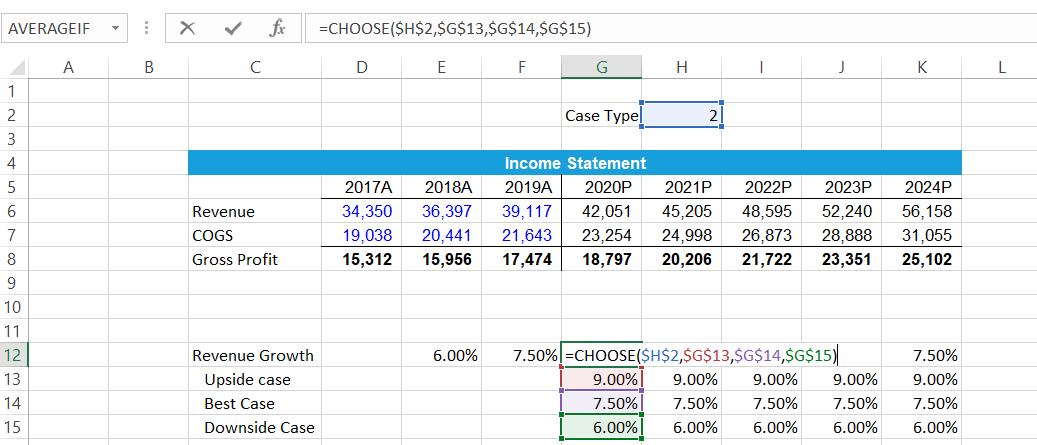This screenshot has width=1037, height=445.
Task: Select the Upside case 9.00% cell in G13
Action: click(601, 379)
